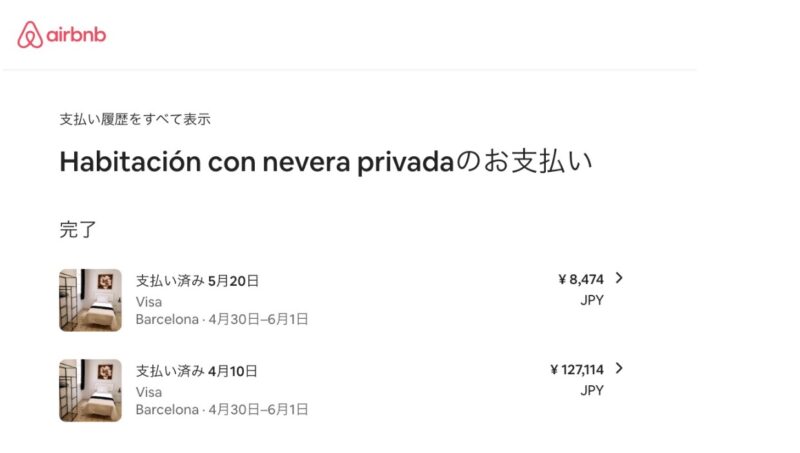Click Visa label under April 10 payment
This screenshot has width=800, height=453.
pyautogui.click(x=149, y=392)
